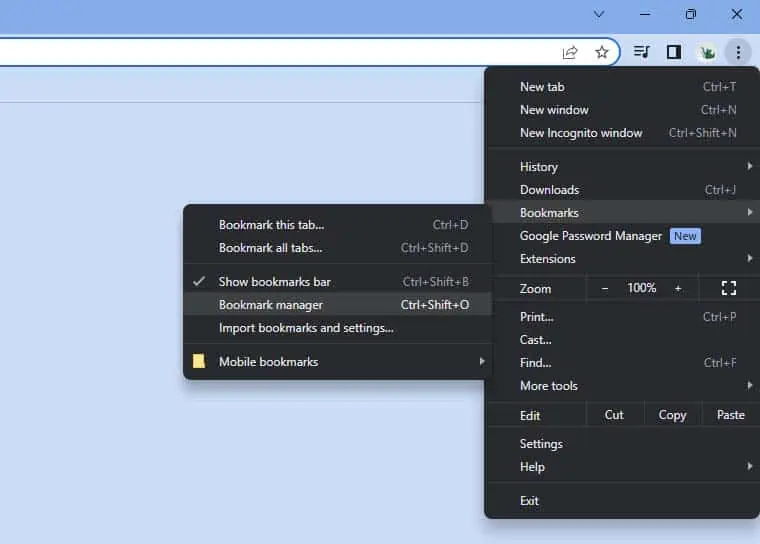
Task: Select New Incognito window
Action: pos(581,133)
